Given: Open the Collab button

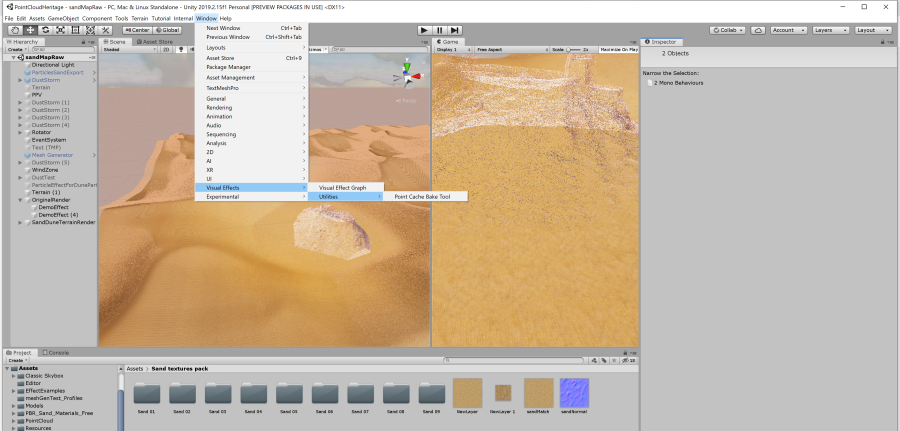Looking at the screenshot, I should coord(727,30).
